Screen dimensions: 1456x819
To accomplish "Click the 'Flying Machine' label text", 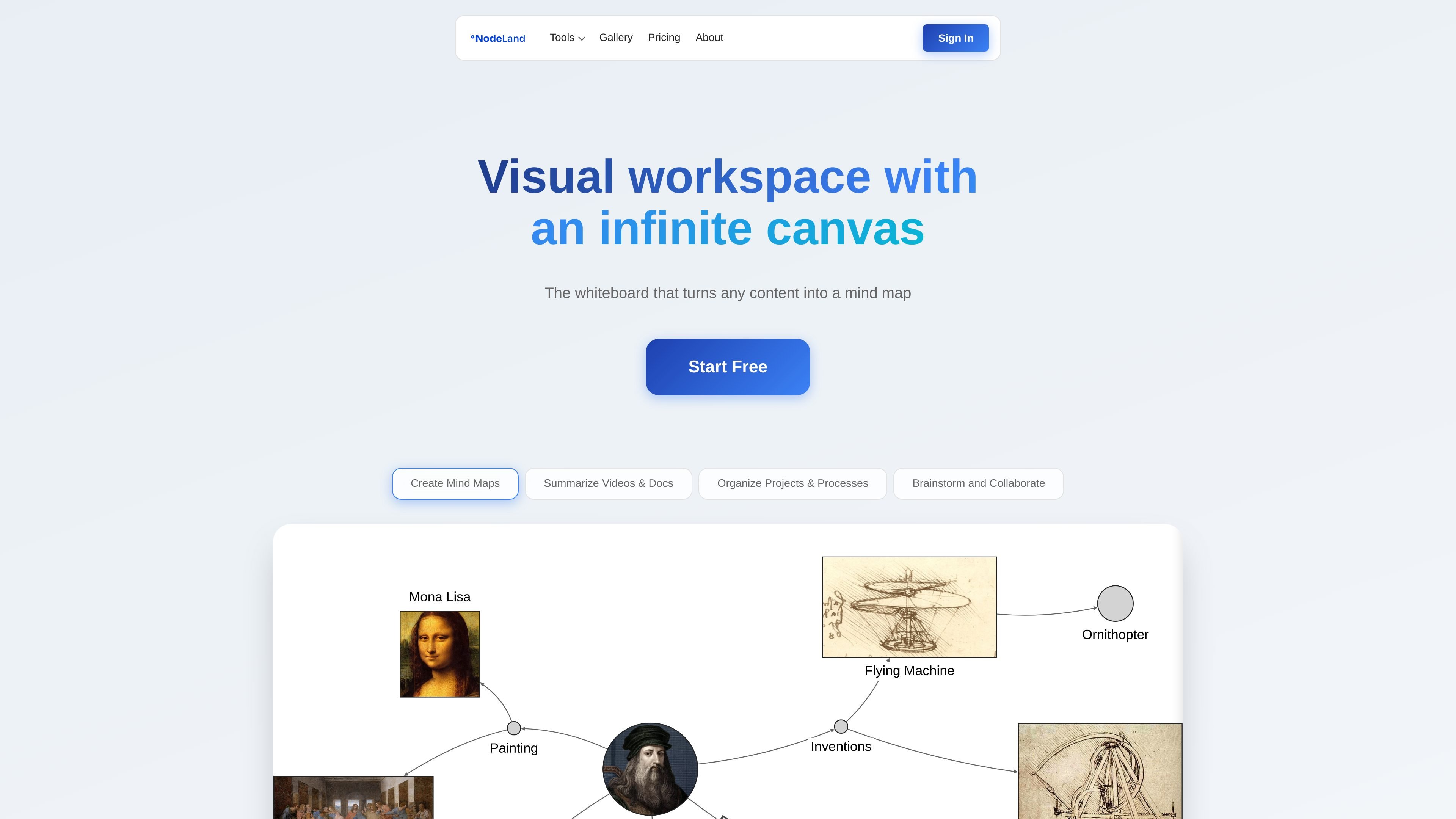I will click(909, 670).
